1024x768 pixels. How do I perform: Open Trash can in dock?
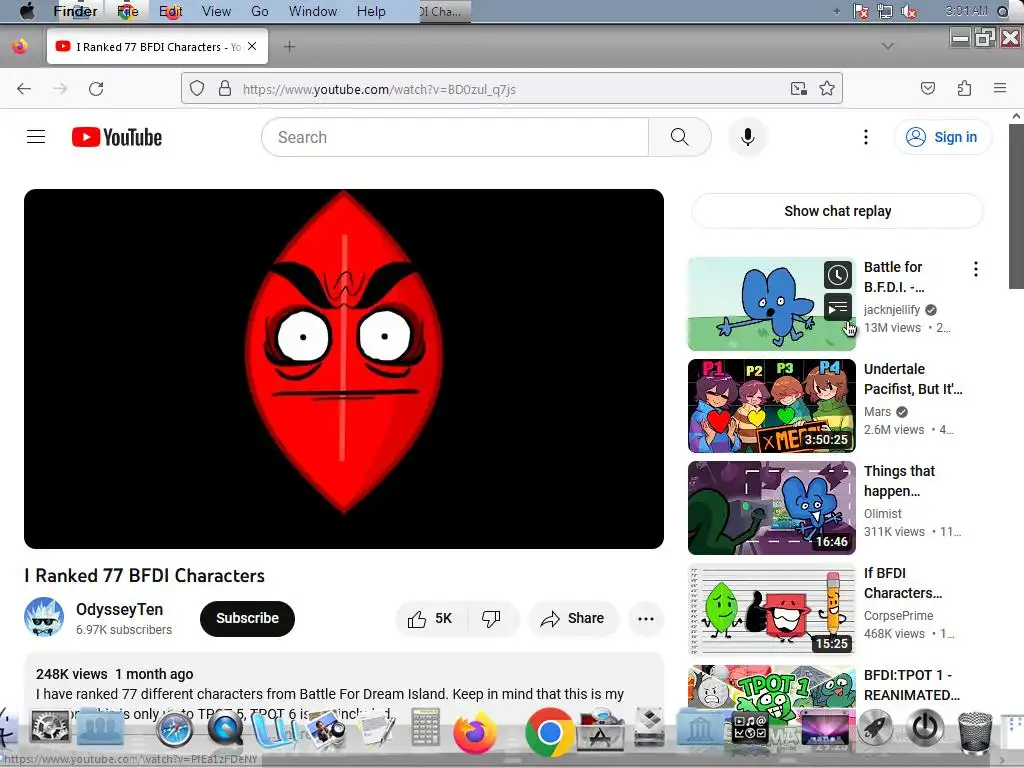pyautogui.click(x=974, y=732)
